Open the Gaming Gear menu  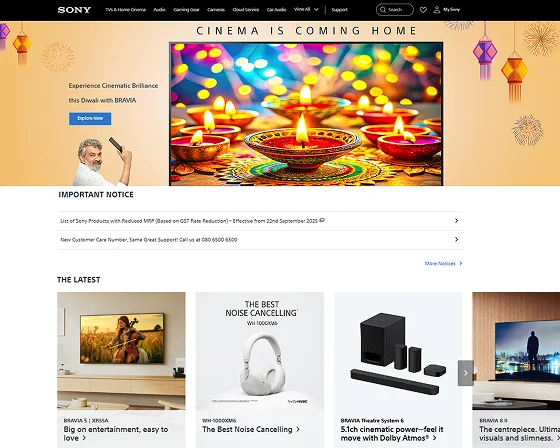[x=186, y=10]
